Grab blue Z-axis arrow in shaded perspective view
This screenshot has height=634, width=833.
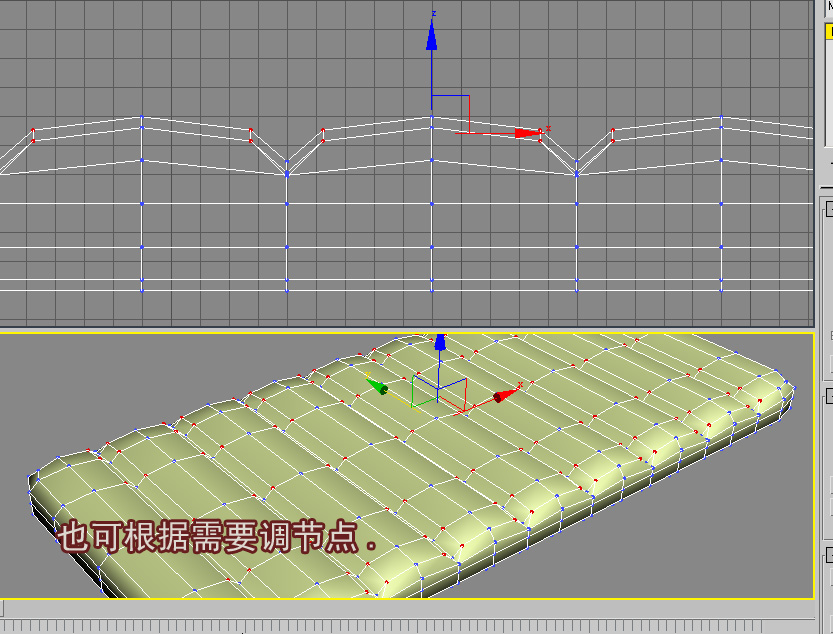tap(440, 342)
